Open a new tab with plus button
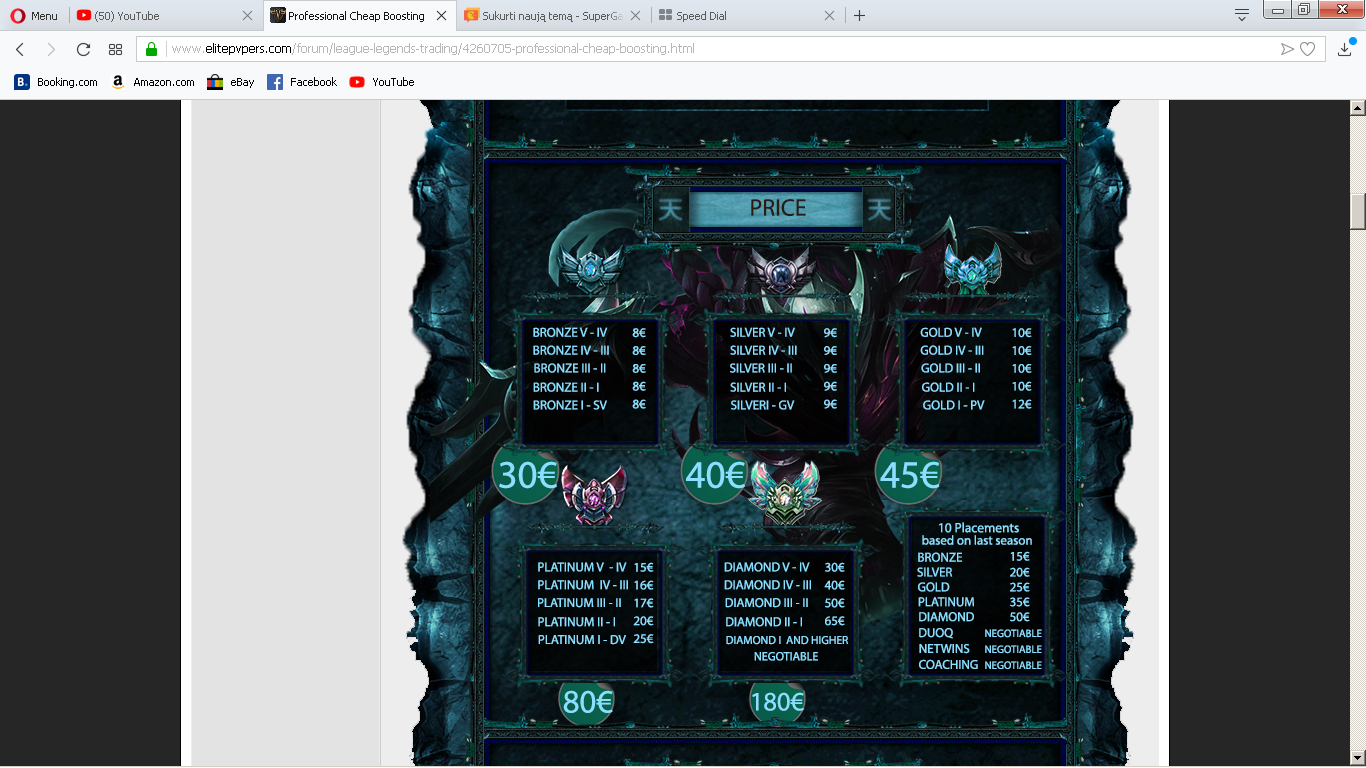The width and height of the screenshot is (1366, 768). (860, 16)
